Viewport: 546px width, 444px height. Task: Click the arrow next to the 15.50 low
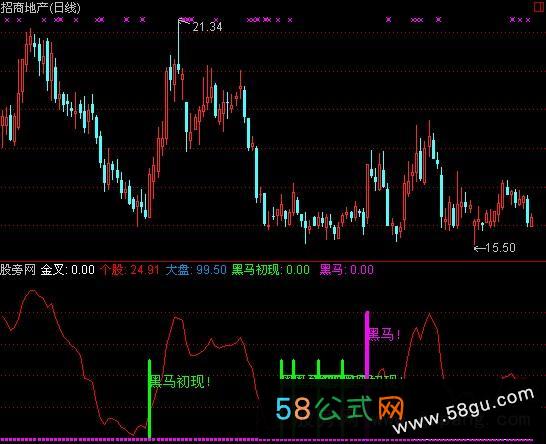pos(479,248)
